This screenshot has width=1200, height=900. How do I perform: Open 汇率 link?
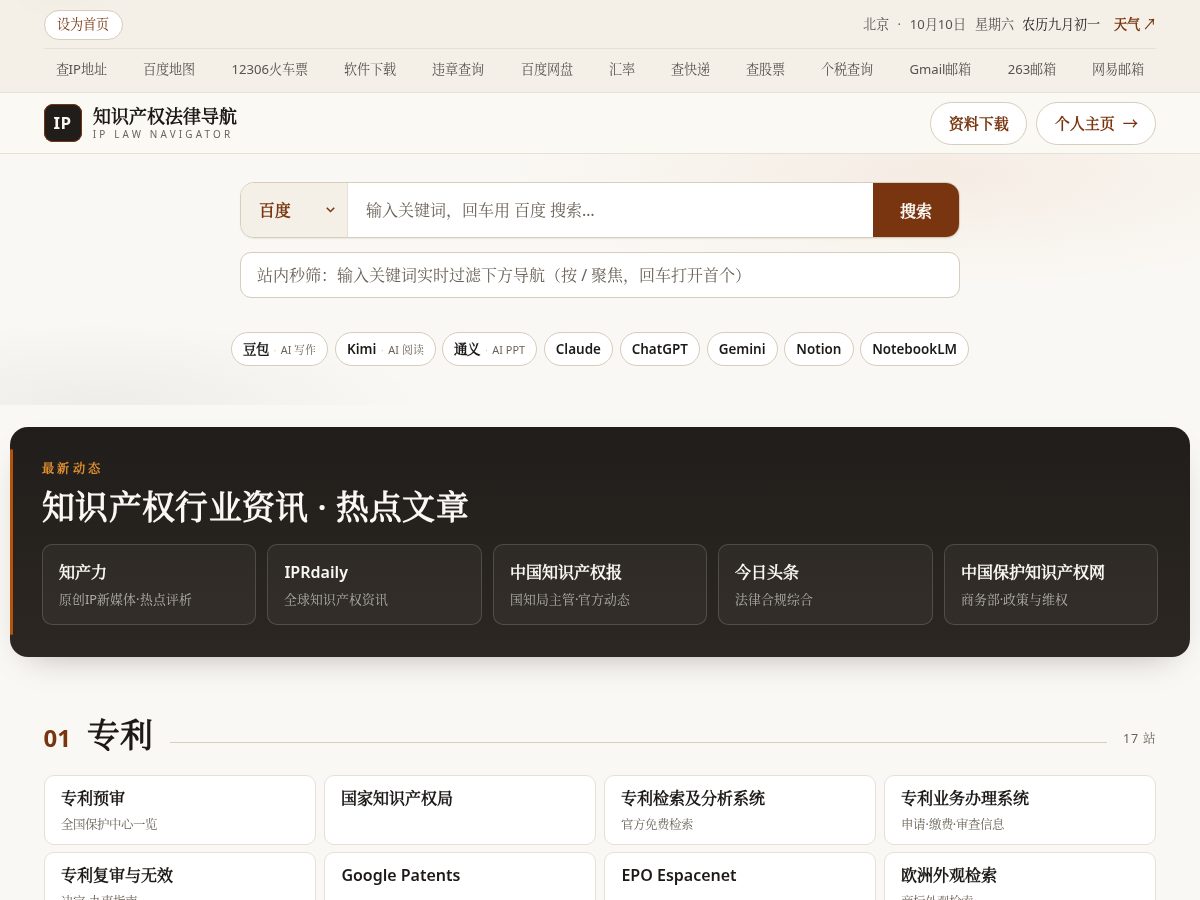(x=622, y=69)
